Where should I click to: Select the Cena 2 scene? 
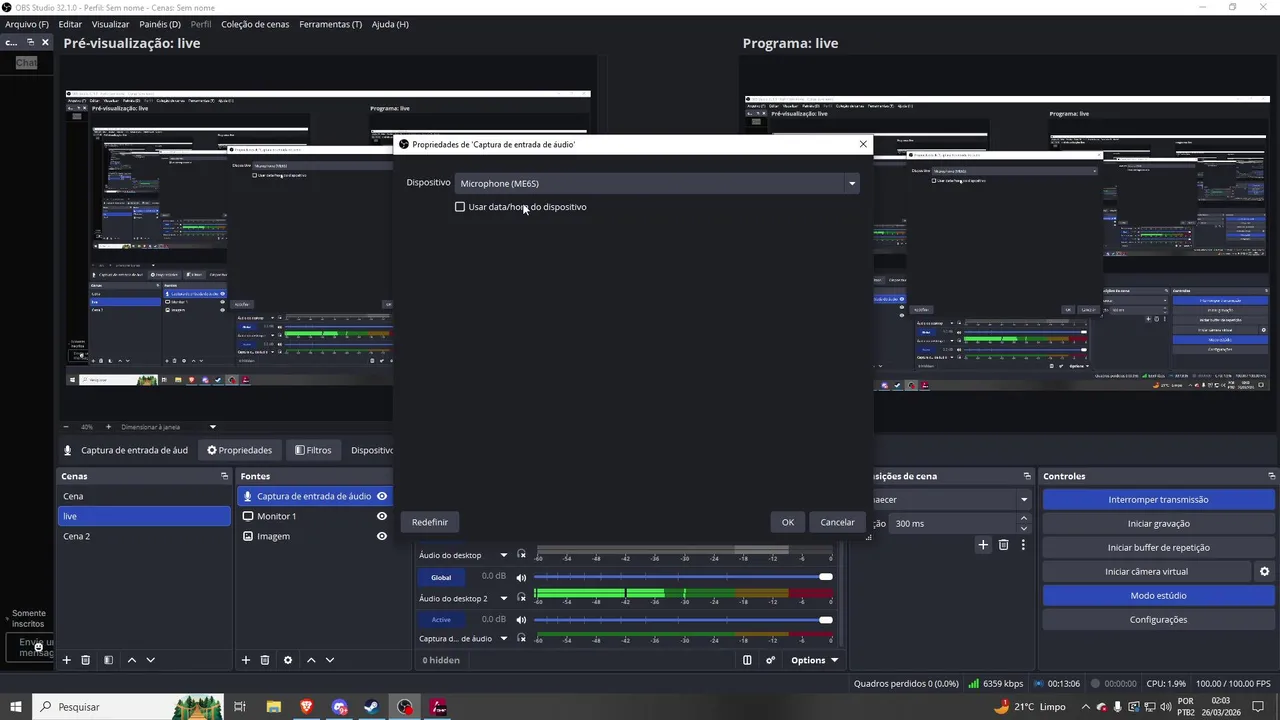tap(144, 536)
